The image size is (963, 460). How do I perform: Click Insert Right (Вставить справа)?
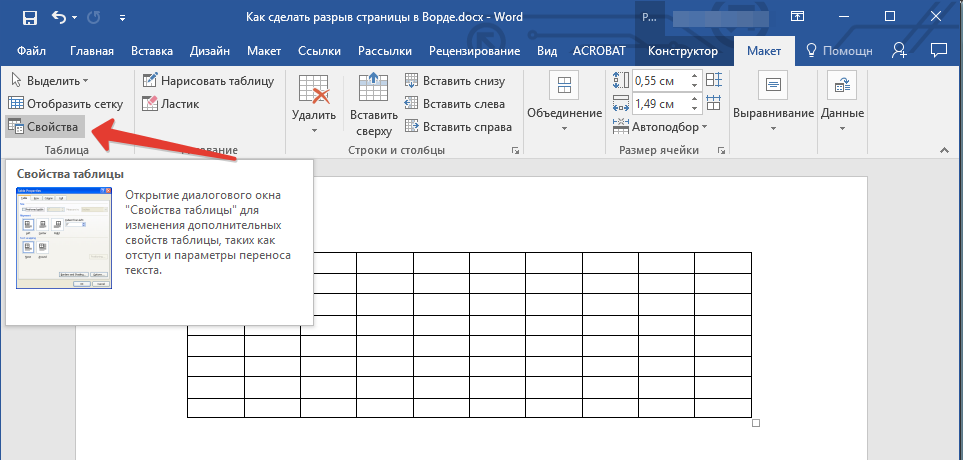458,127
